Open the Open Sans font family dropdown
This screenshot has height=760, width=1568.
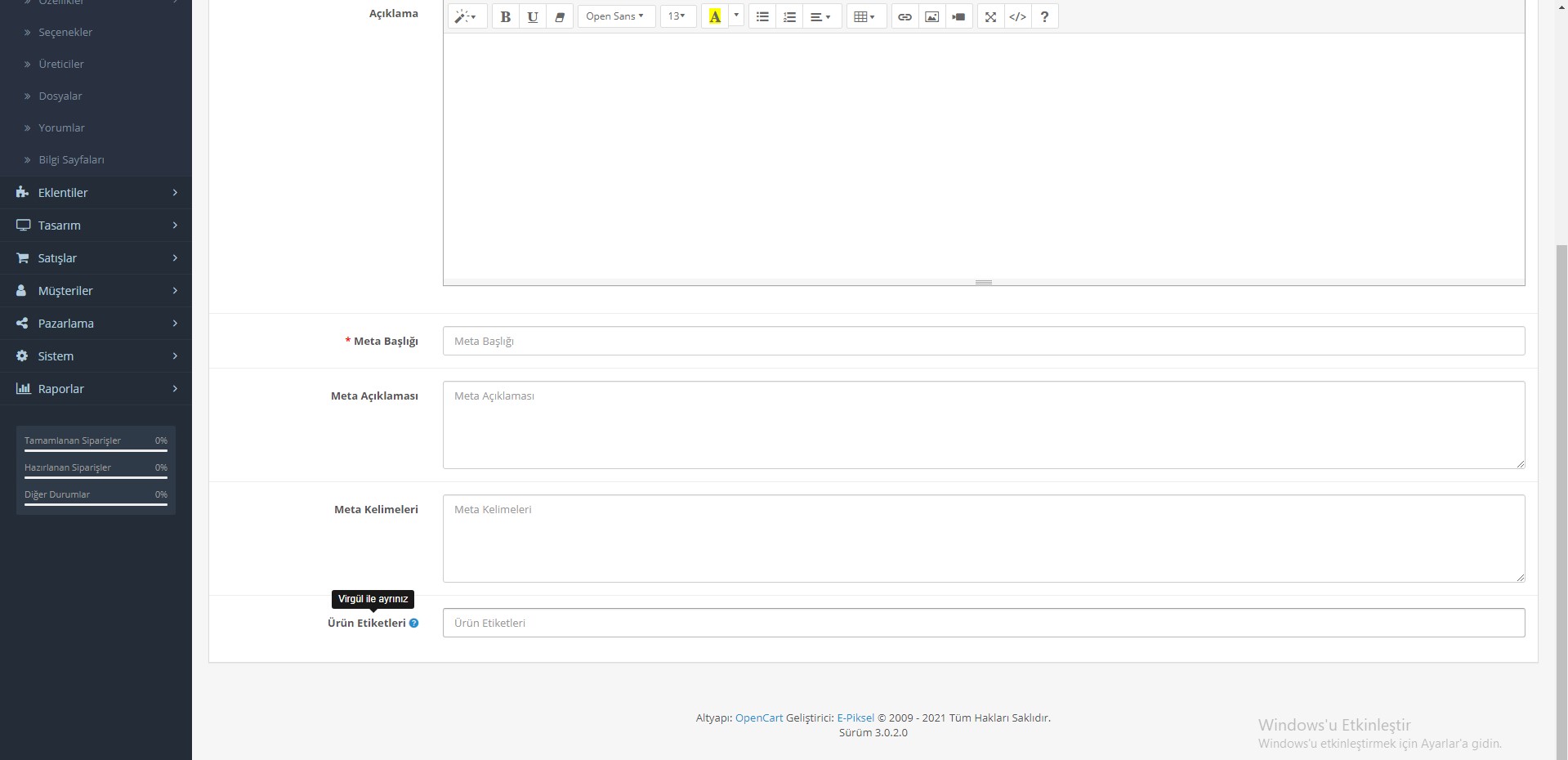coord(616,16)
